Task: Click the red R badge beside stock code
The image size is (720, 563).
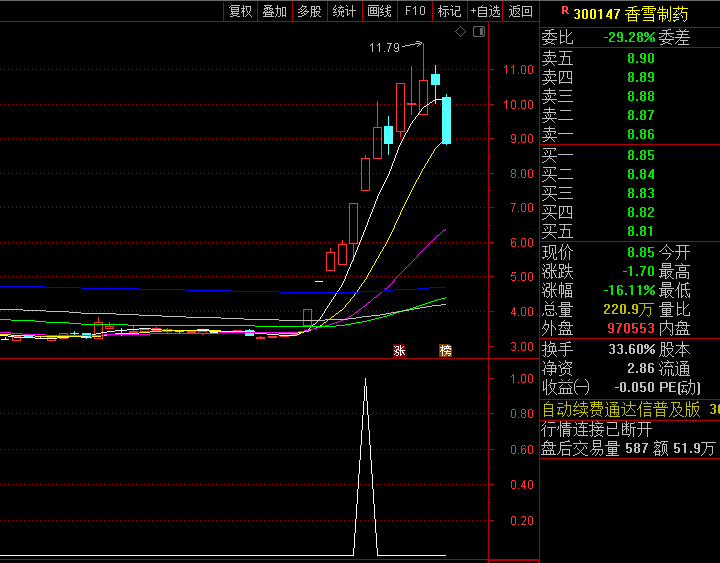Action: pos(565,12)
